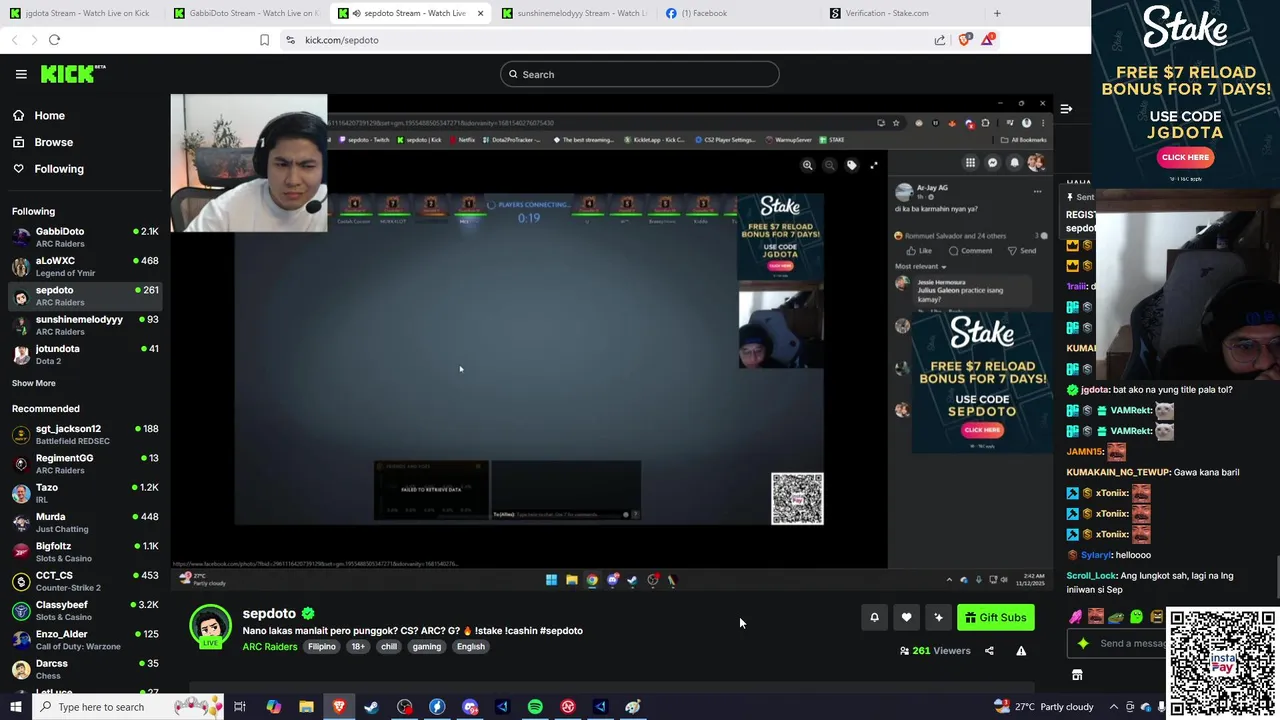Switch to Verification - Stake.com tab
The width and height of the screenshot is (1280, 720).
pos(902,13)
